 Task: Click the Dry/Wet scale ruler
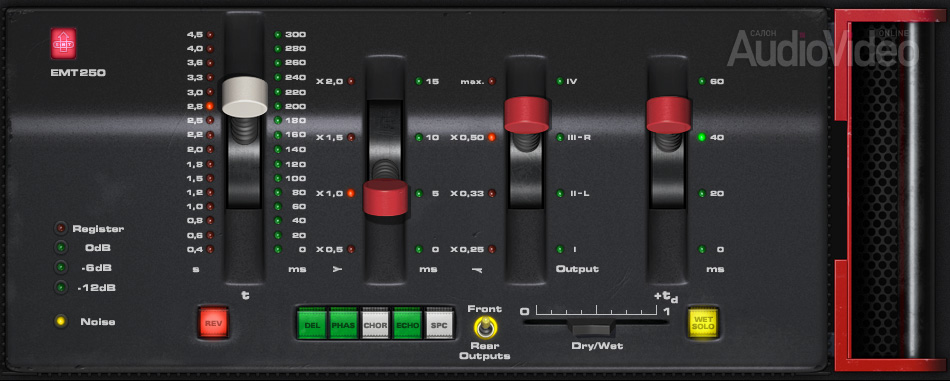pos(596,311)
